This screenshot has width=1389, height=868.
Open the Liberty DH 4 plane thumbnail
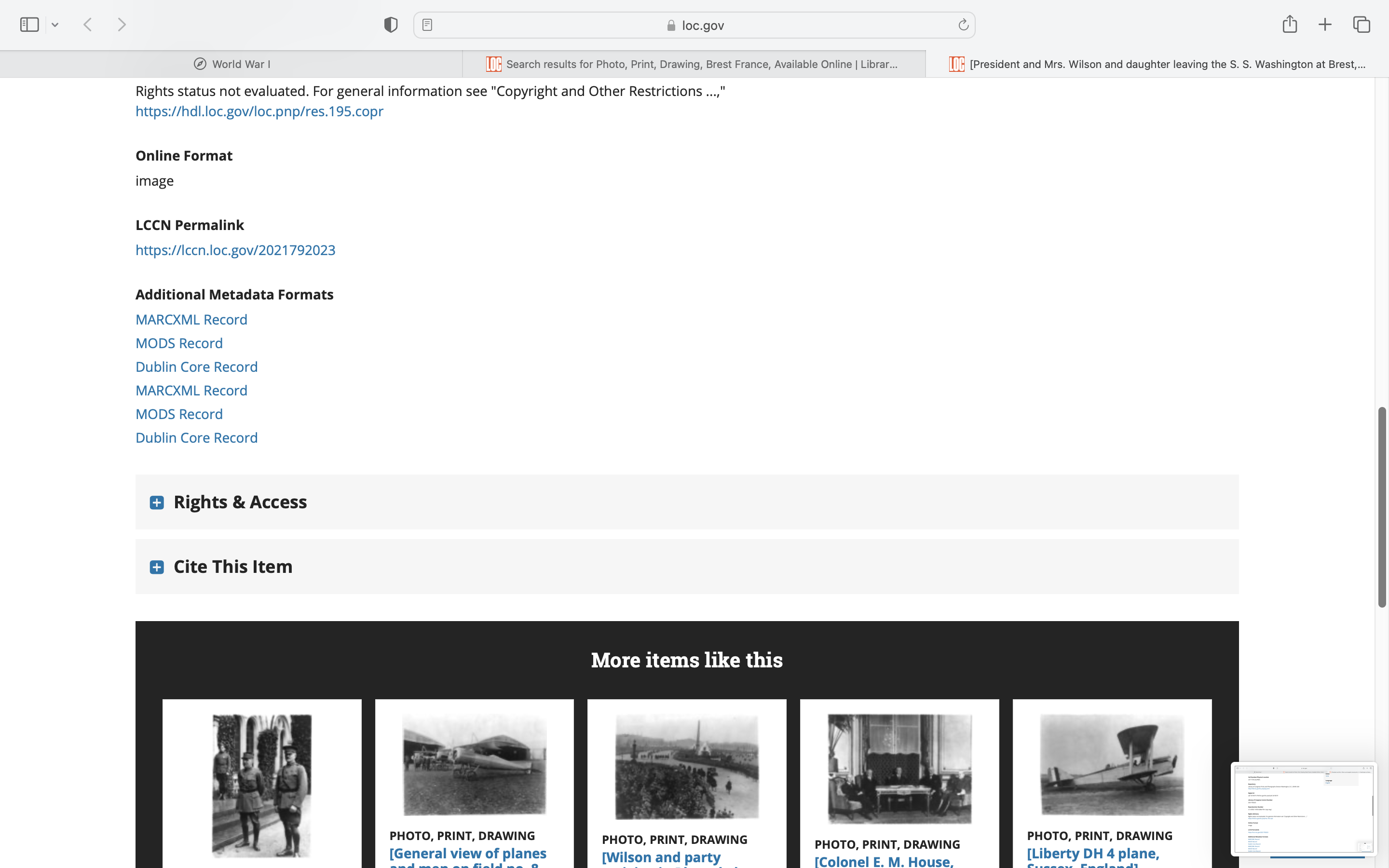coord(1112,765)
